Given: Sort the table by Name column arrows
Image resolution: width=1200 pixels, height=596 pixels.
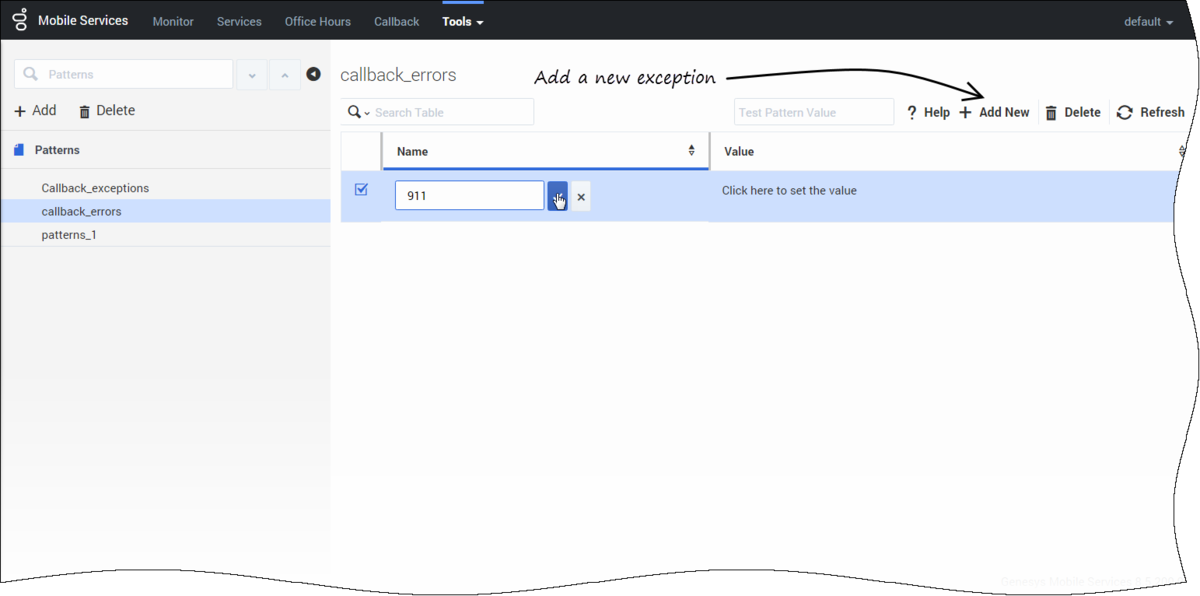Looking at the screenshot, I should [691, 151].
